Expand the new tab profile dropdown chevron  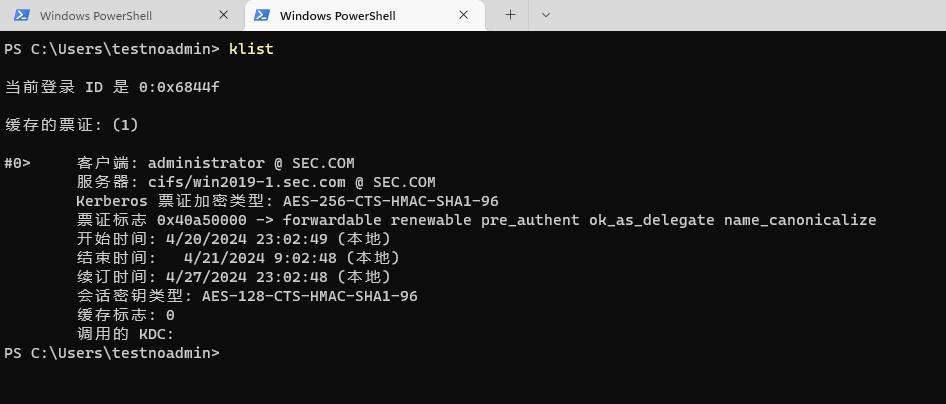(x=545, y=15)
